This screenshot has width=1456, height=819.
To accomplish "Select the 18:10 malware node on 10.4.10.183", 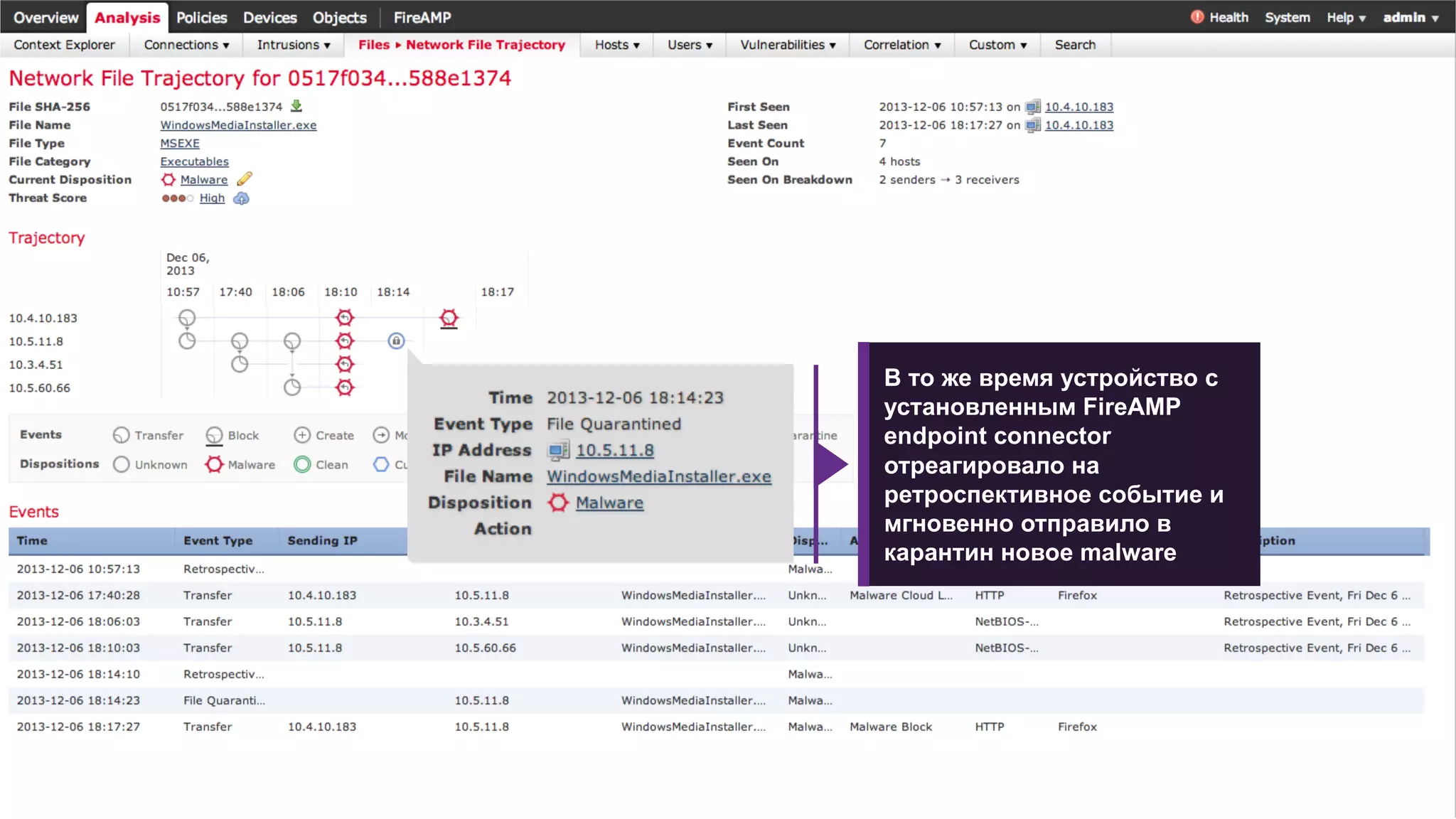I will point(345,317).
